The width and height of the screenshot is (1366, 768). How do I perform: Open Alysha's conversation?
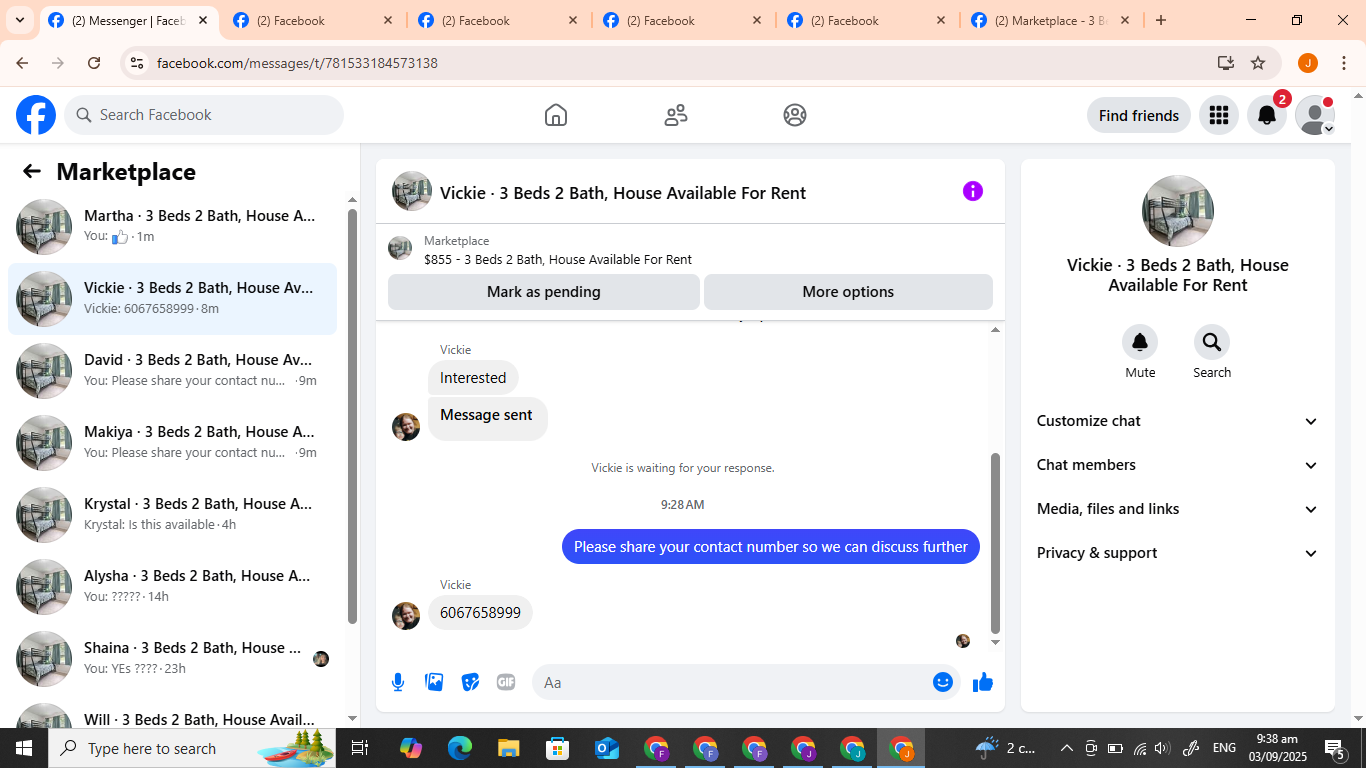tap(172, 587)
